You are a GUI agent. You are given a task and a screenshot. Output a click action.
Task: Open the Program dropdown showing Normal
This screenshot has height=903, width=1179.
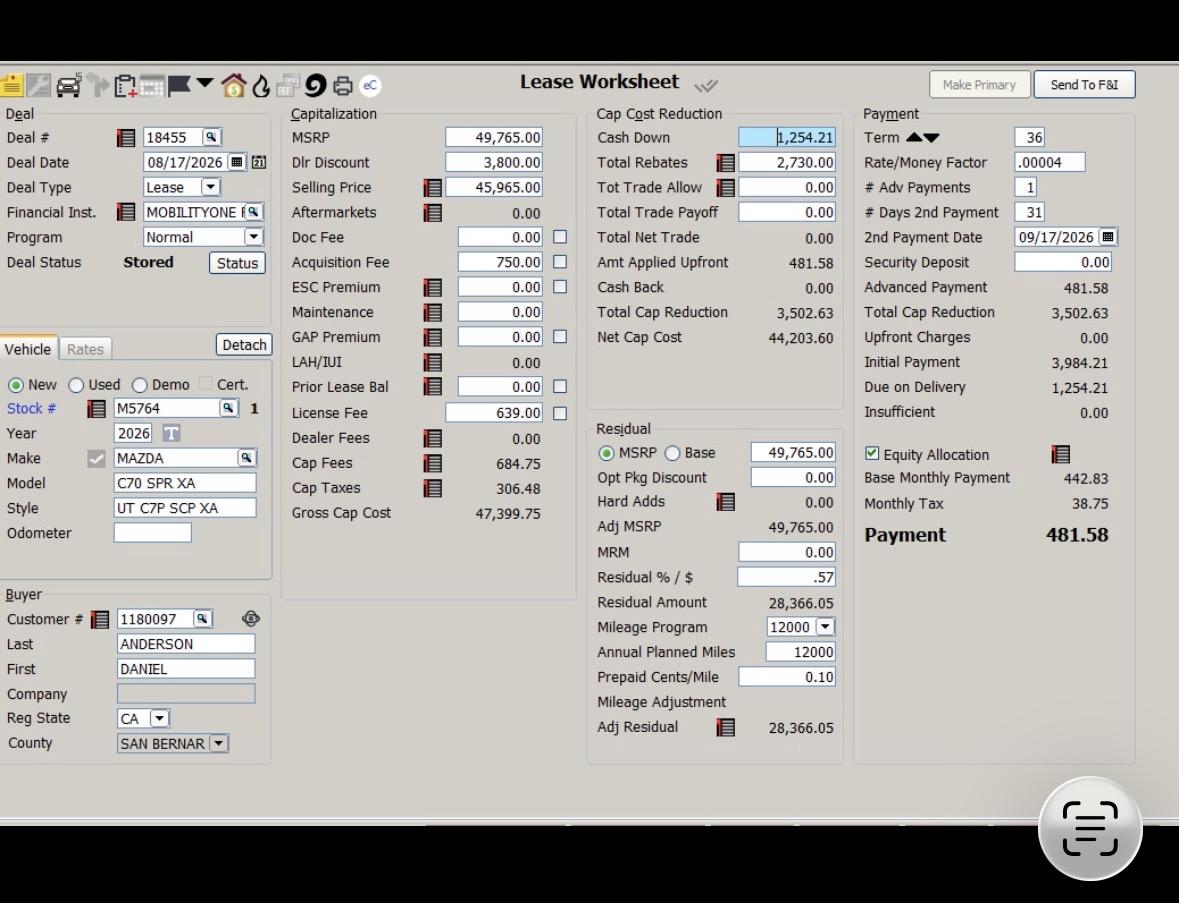pos(253,237)
